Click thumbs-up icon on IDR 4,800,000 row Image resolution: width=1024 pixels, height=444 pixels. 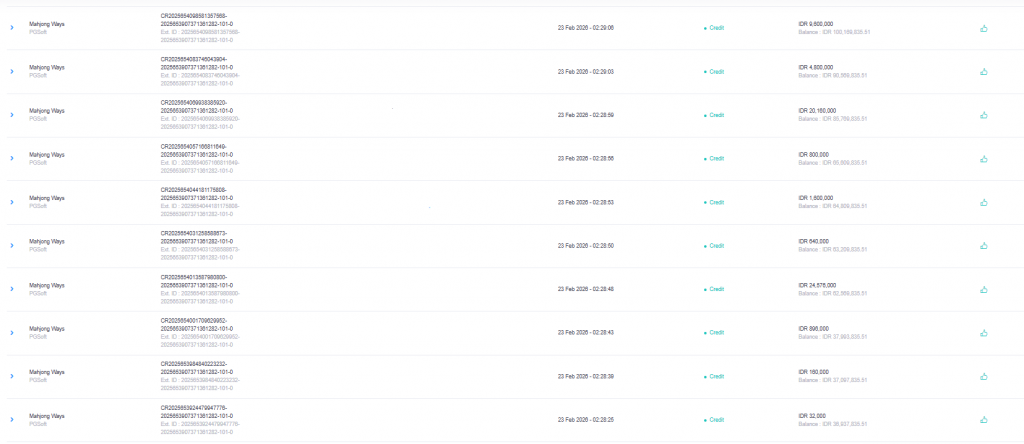(x=984, y=71)
